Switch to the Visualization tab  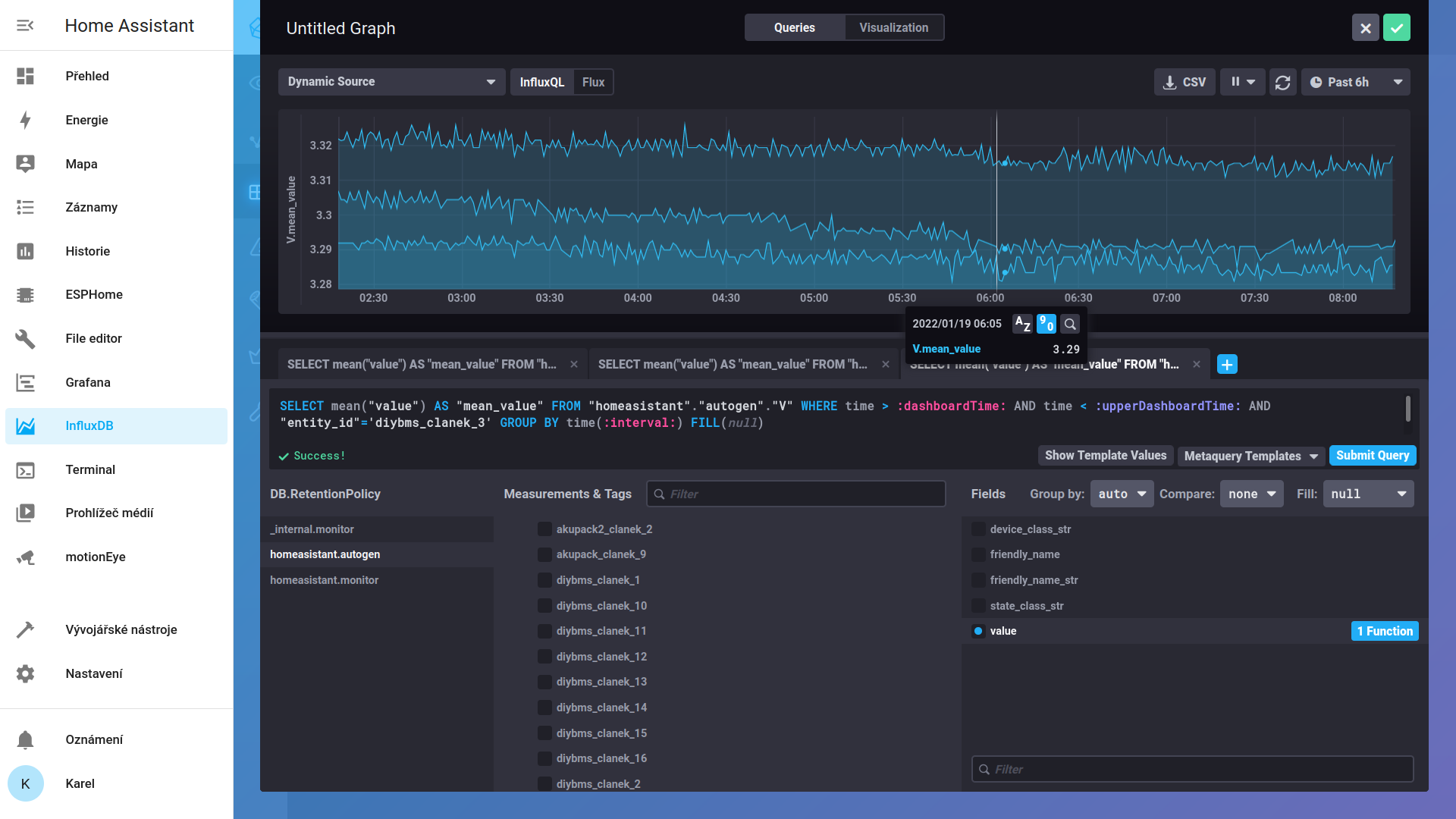893,27
